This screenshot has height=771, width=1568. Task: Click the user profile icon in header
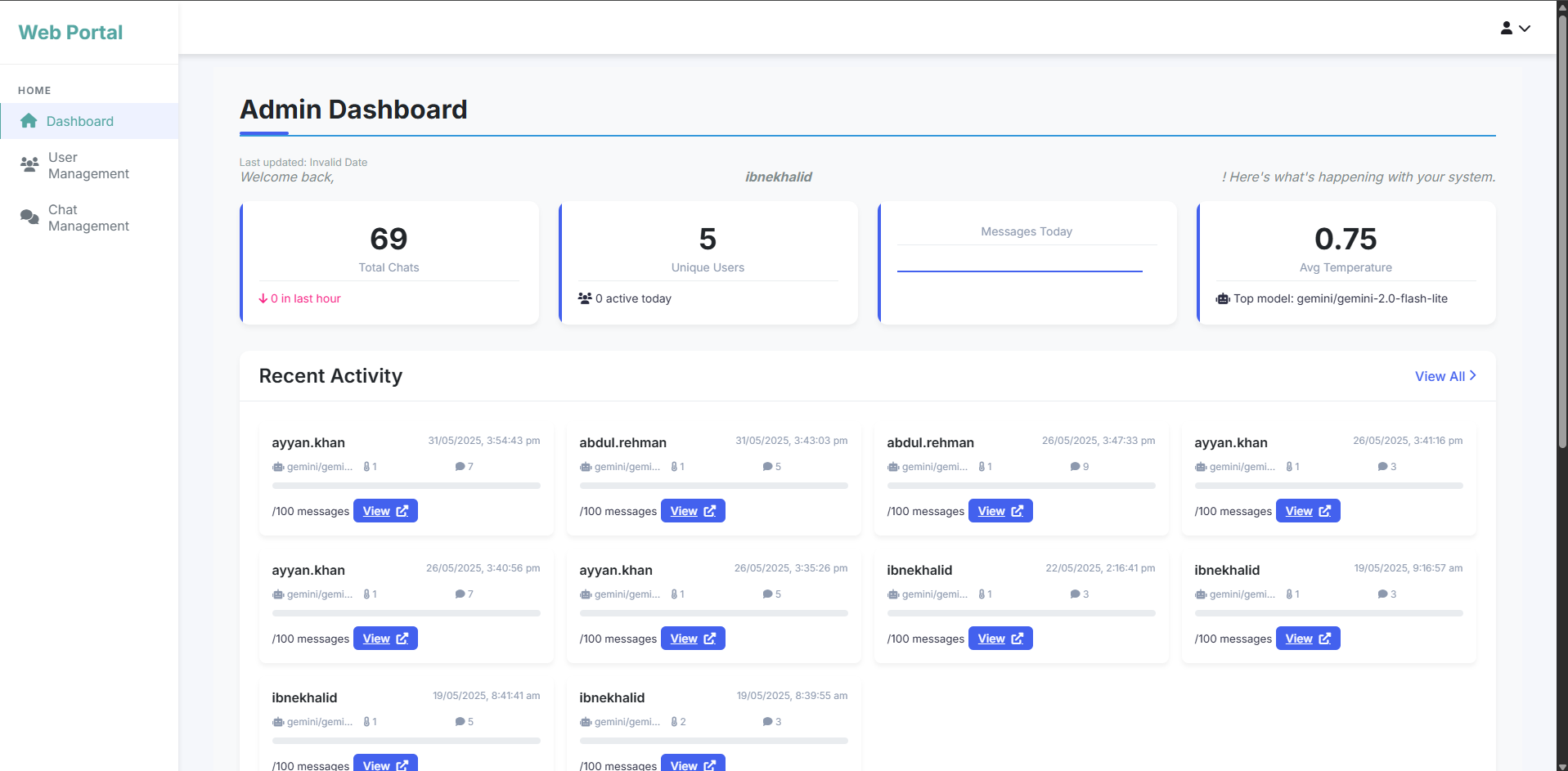pos(1506,28)
